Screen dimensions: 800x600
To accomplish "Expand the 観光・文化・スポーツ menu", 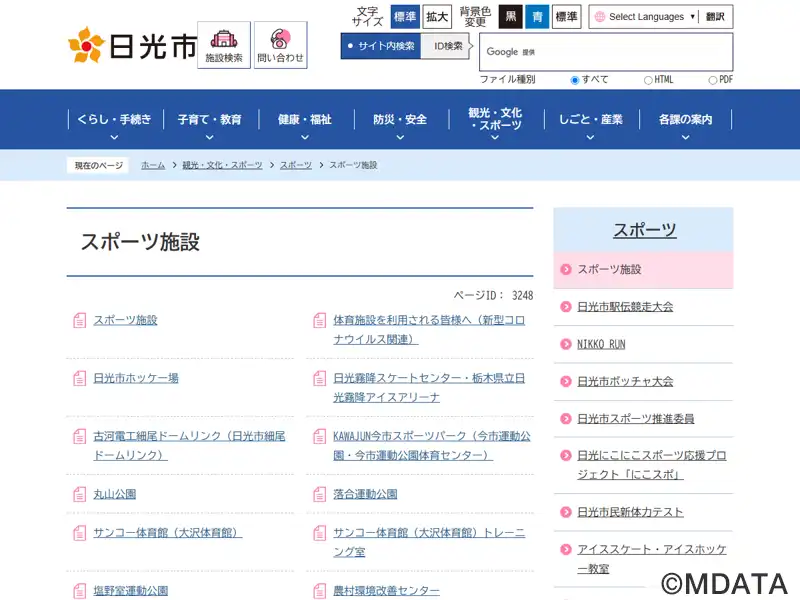I will 495,120.
